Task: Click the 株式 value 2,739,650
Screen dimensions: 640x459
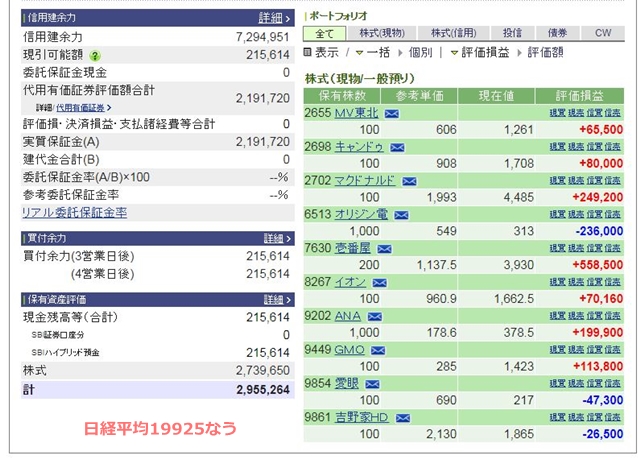Action: tap(262, 370)
